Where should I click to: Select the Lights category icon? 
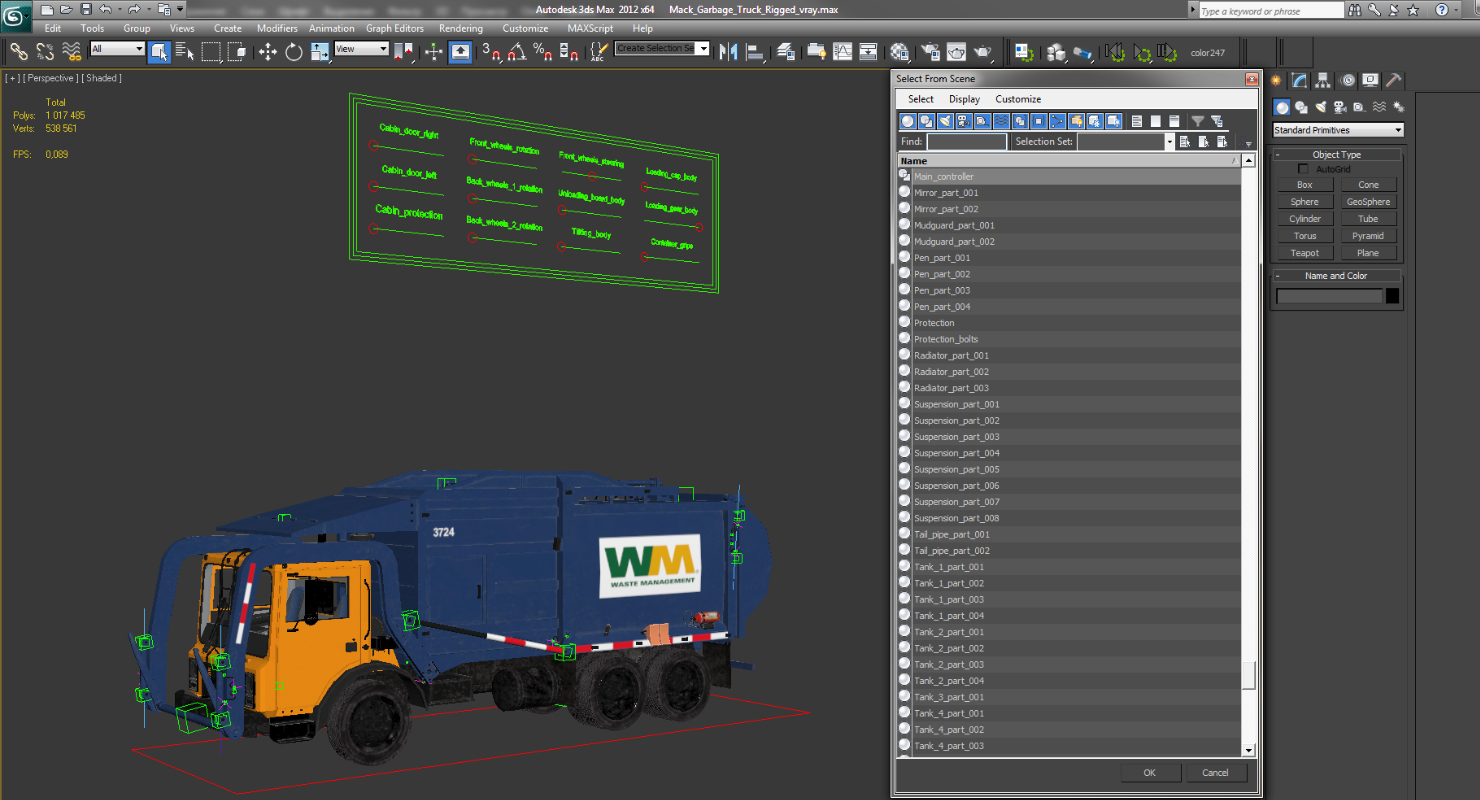coord(1321,107)
